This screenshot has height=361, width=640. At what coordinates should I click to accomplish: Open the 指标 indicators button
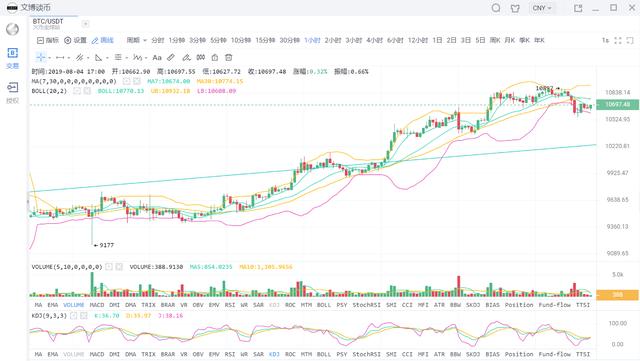tap(48, 40)
